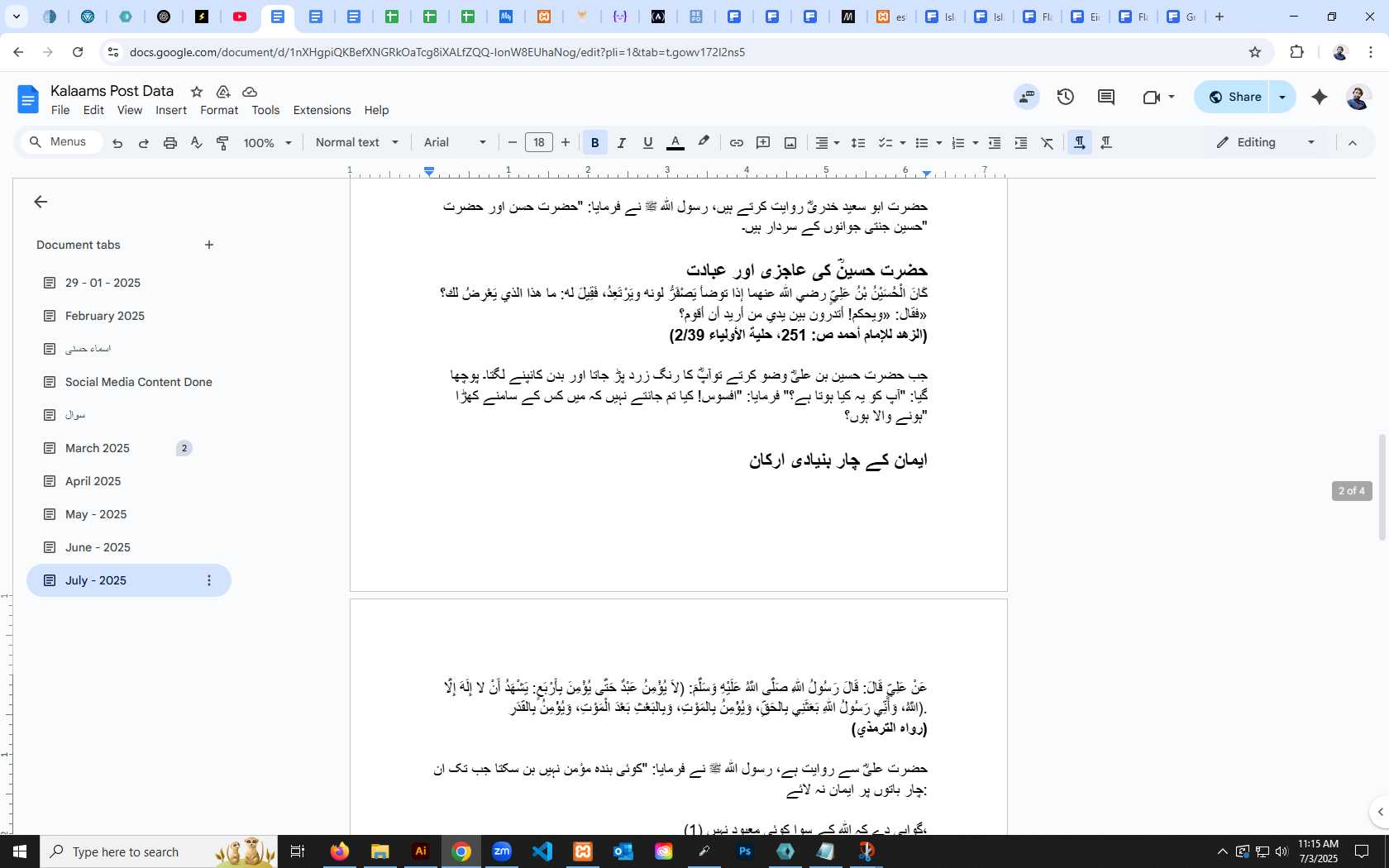
Task: Click the document vertical scrollbar thumb
Action: (1382, 487)
